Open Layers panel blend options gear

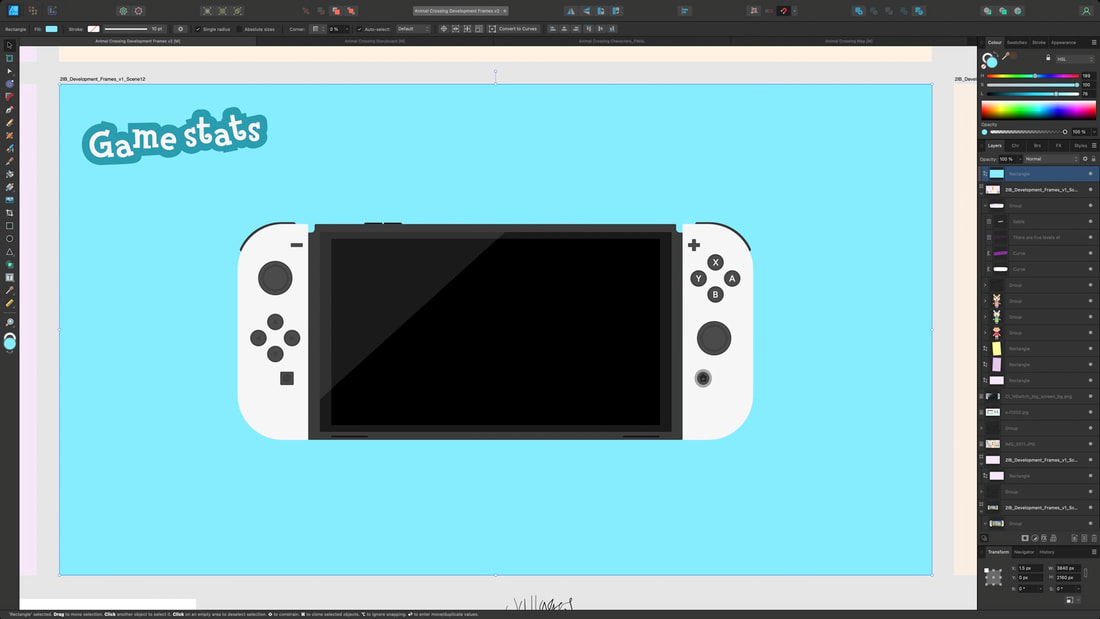click(1085, 159)
